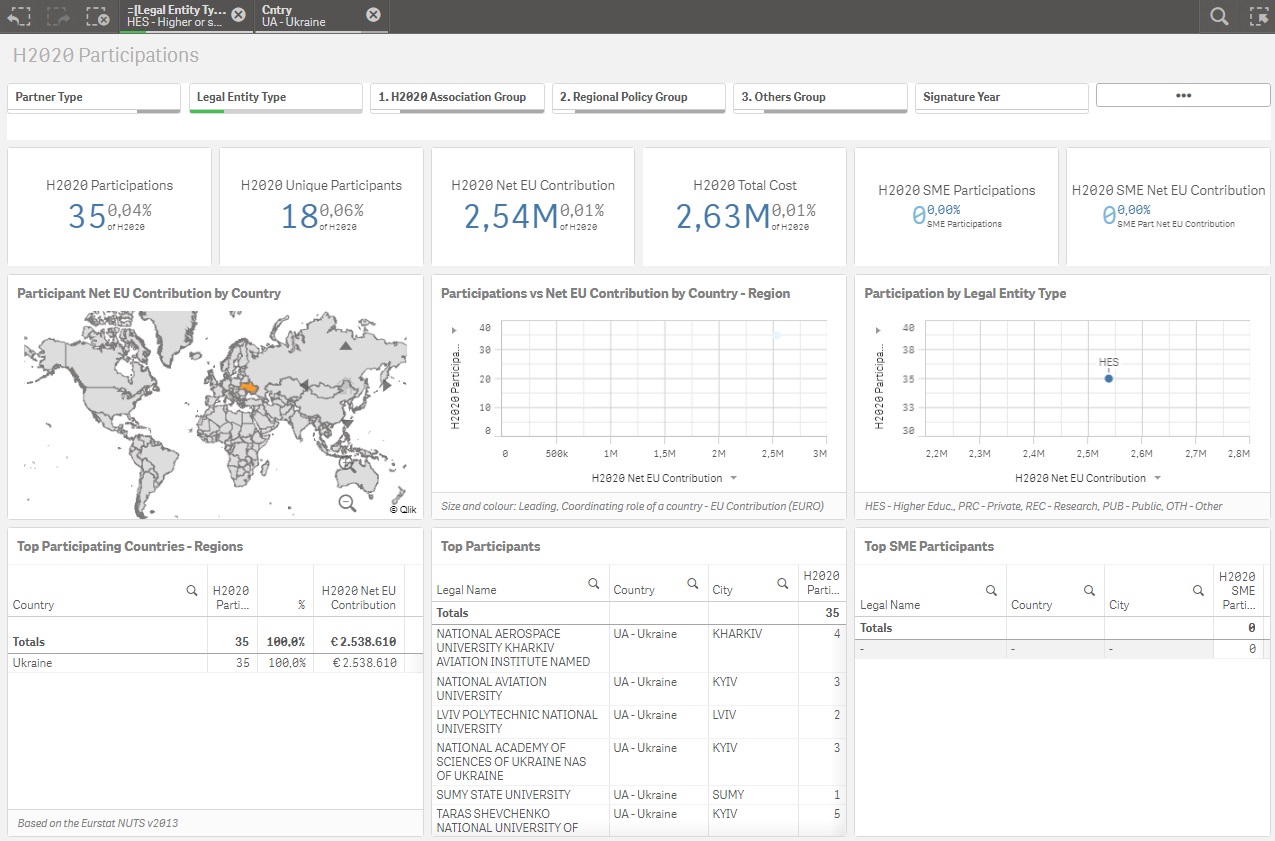Screen dimensions: 1275x841
Task: Open x-axis dropdown in Participations vs Contribution chart
Action: [x=734, y=479]
